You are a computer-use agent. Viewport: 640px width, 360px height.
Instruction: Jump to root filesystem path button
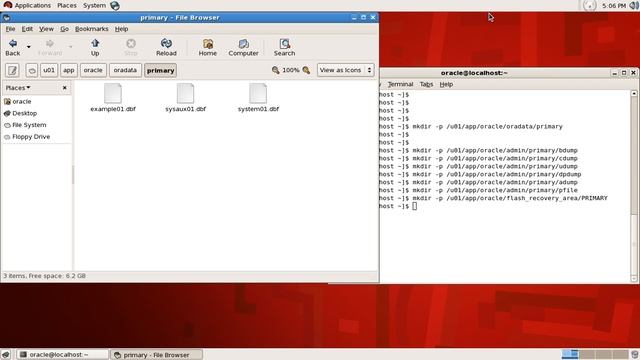(x=32, y=70)
